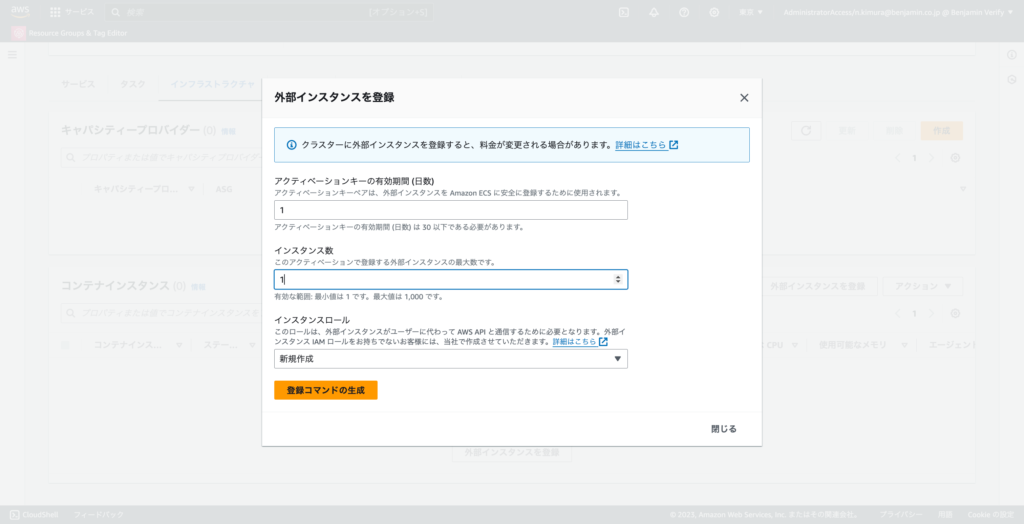
Task: Open the AdministratorAccess account menu
Action: pyautogui.click(x=898, y=12)
